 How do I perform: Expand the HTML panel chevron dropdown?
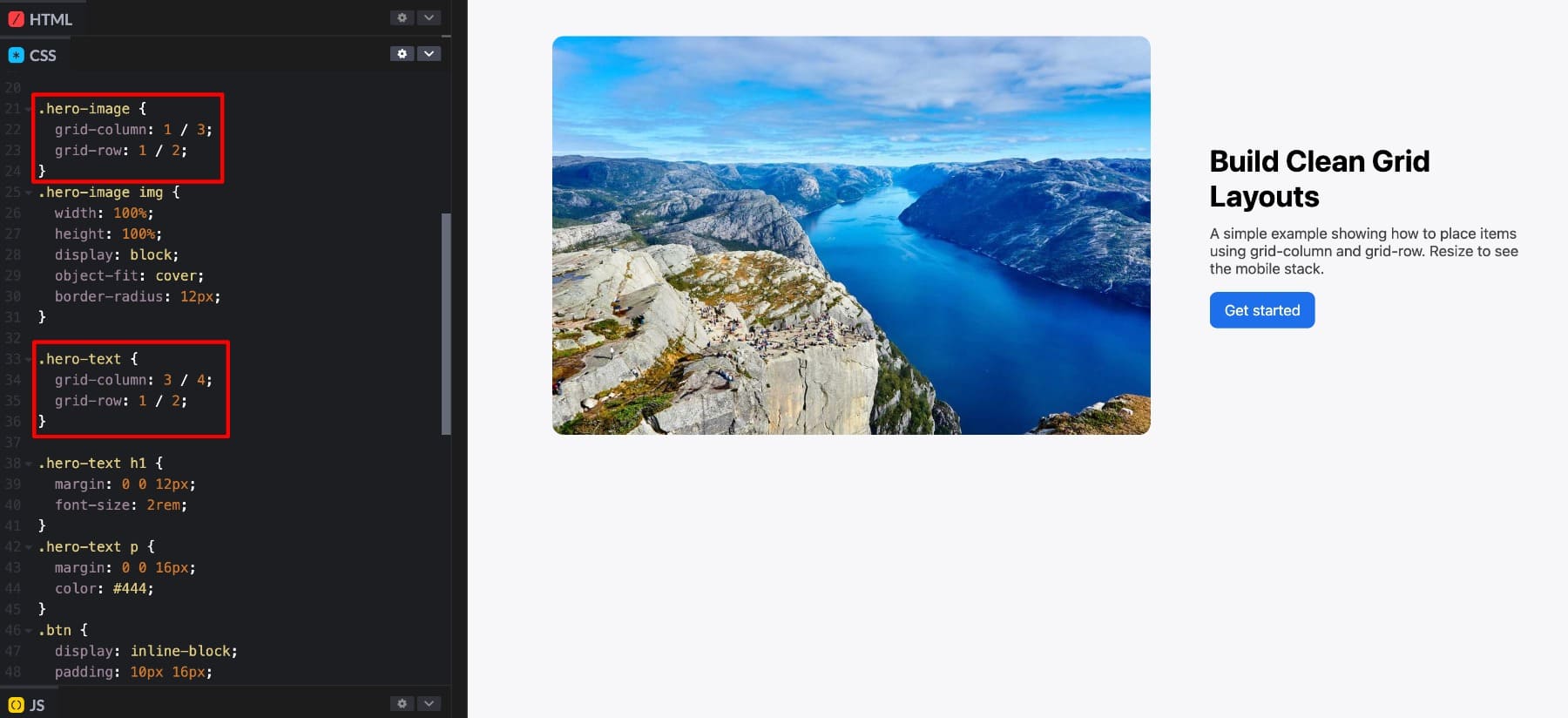(x=429, y=17)
